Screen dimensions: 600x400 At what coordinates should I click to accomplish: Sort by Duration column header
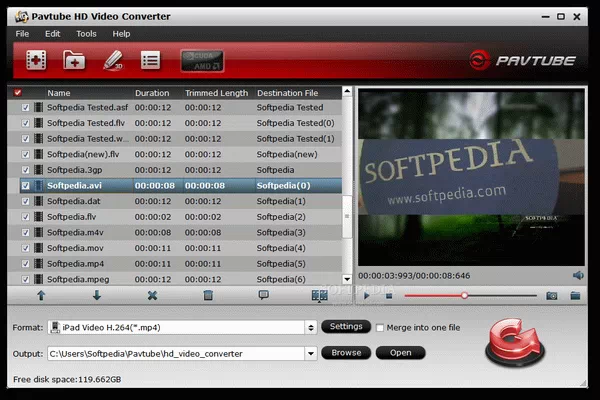pos(152,93)
